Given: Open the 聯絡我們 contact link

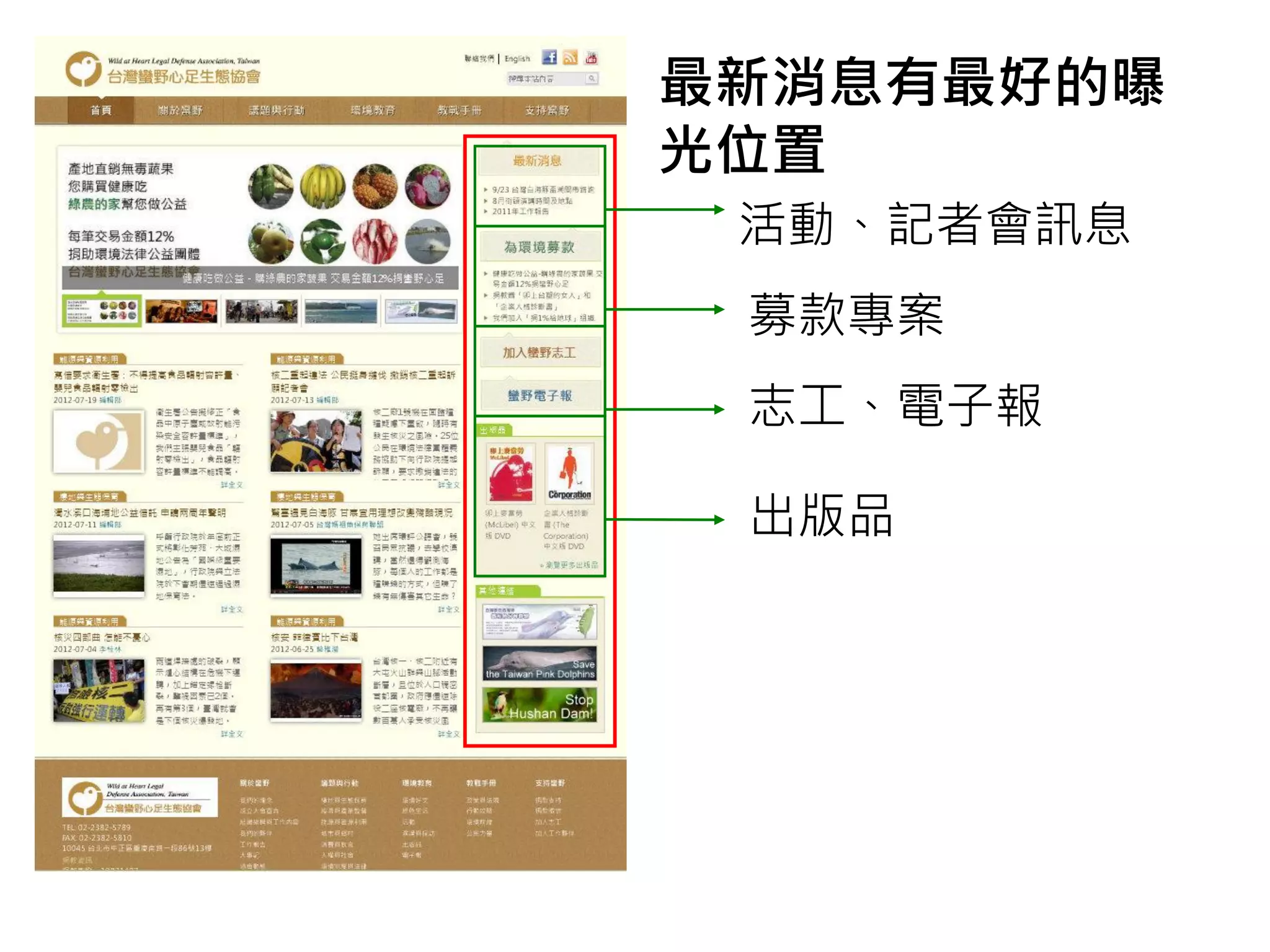Looking at the screenshot, I should click(x=480, y=59).
